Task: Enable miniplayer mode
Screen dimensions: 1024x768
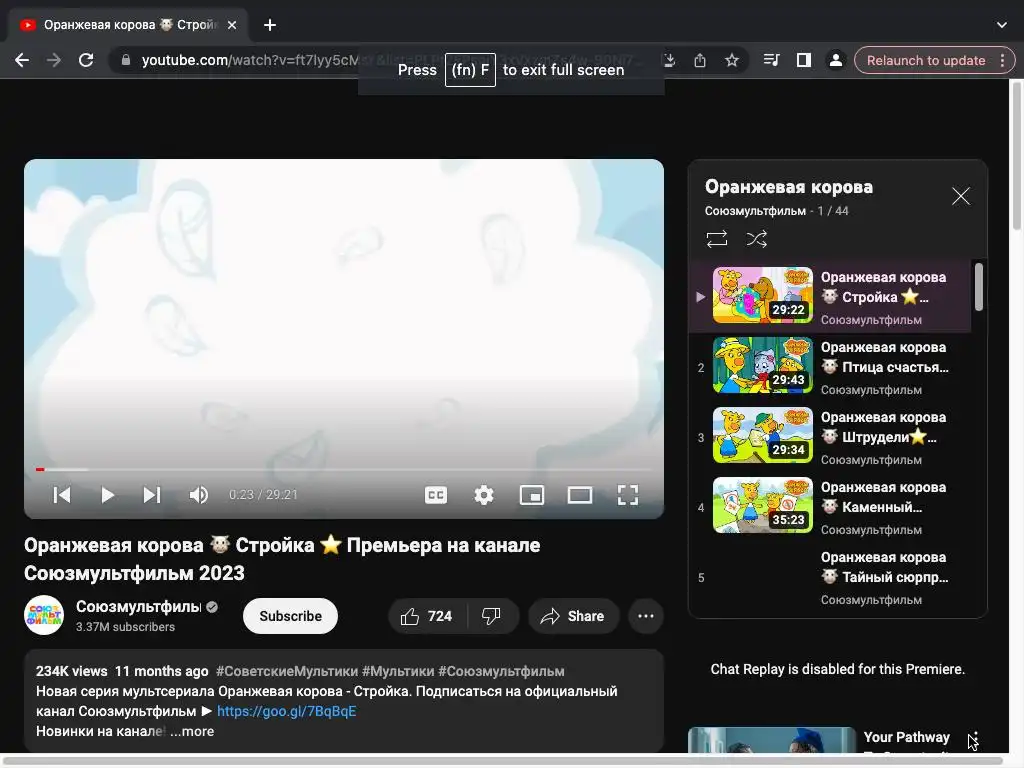Action: [x=532, y=495]
